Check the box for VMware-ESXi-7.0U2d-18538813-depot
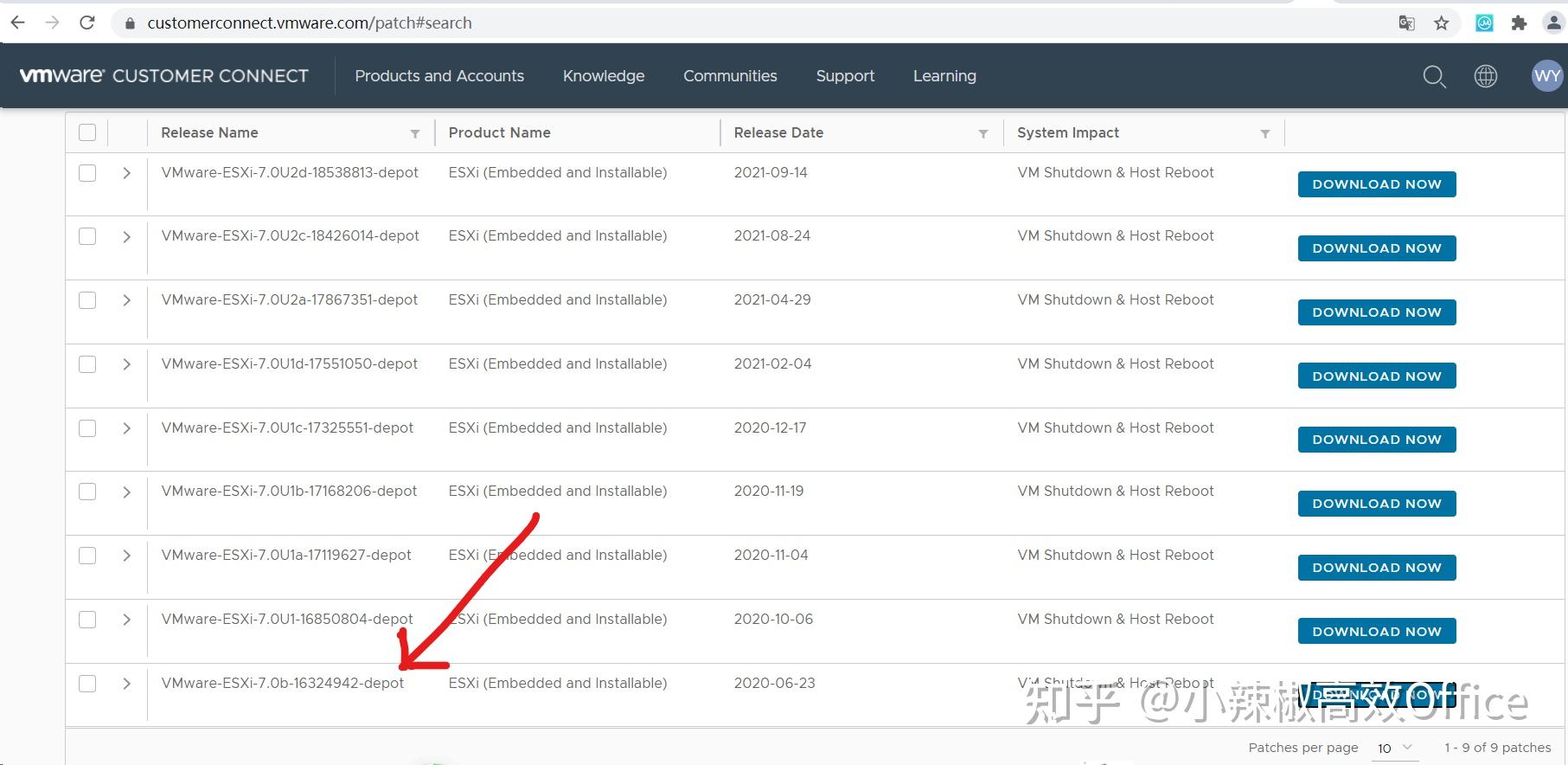Image resolution: width=1568 pixels, height=765 pixels. point(87,173)
